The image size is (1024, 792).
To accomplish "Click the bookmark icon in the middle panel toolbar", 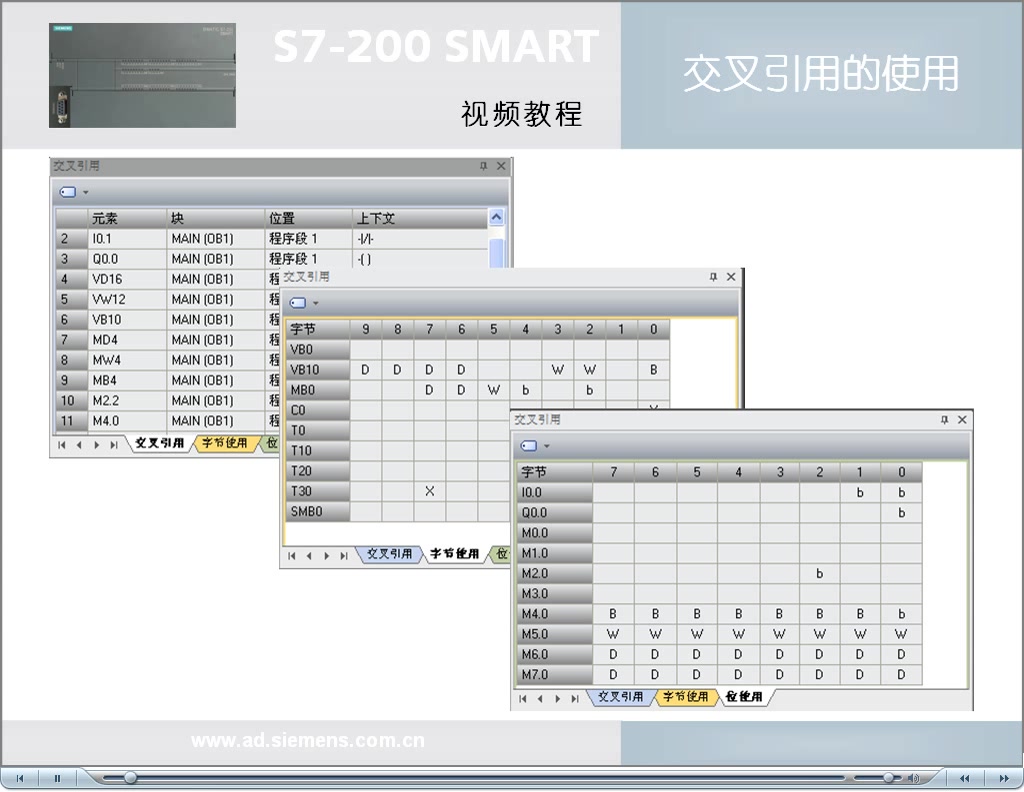I will coord(300,302).
